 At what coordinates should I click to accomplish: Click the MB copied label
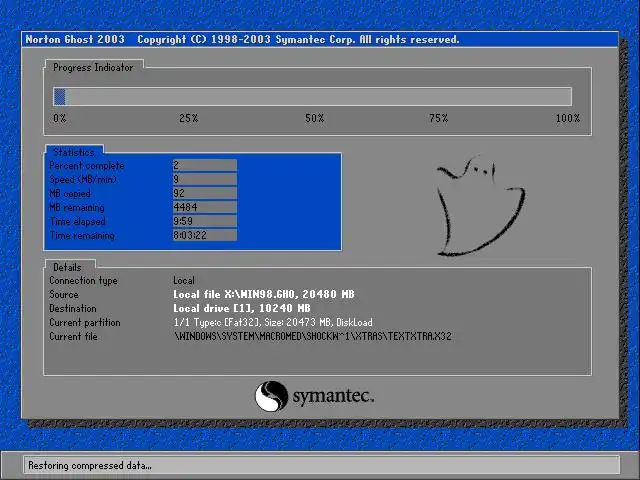pyautogui.click(x=70, y=193)
